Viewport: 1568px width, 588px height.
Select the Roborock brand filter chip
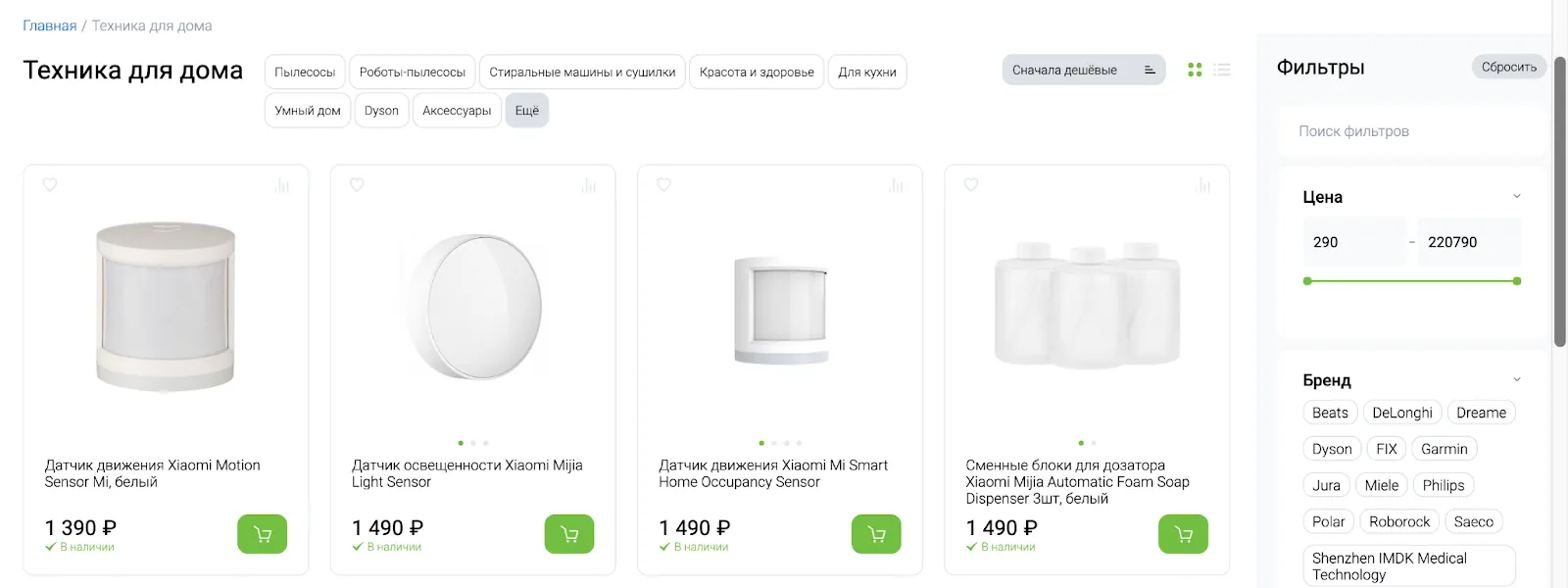[x=1399, y=521]
